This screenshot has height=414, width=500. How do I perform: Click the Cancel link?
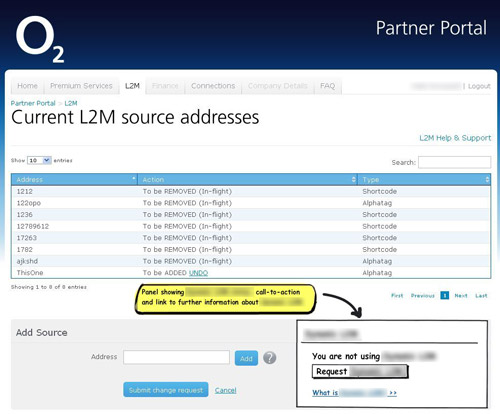click(x=225, y=390)
